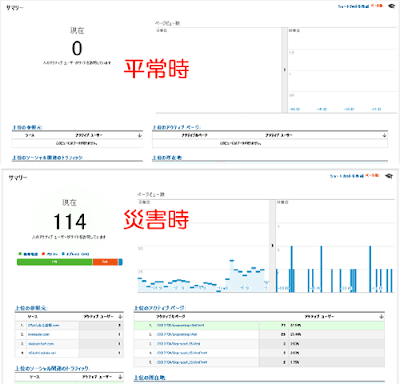Click ソース column header in 平常時 referrals table
The height and width of the screenshot is (384, 400).
[x=30, y=135]
